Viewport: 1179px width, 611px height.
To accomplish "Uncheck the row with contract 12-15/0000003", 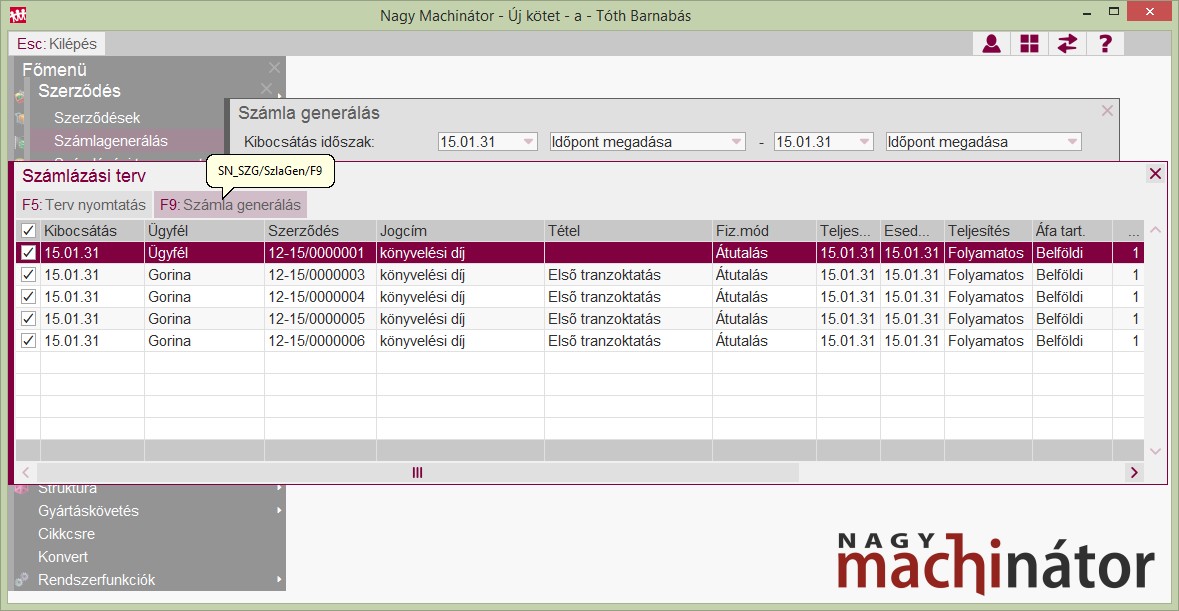I will 29,274.
